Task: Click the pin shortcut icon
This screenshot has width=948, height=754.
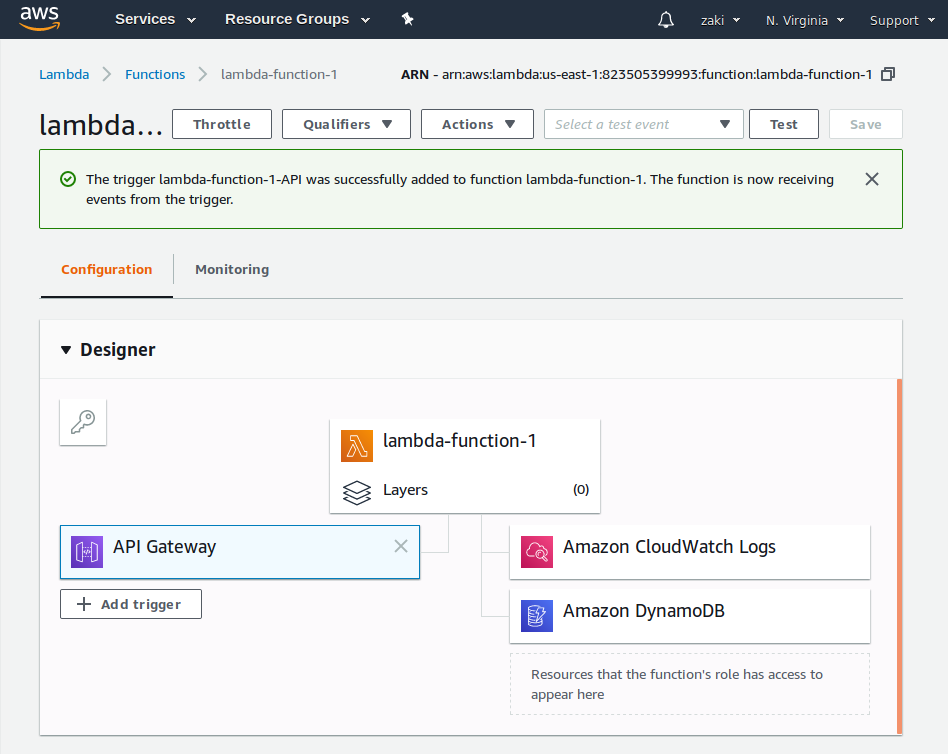Action: pos(407,19)
